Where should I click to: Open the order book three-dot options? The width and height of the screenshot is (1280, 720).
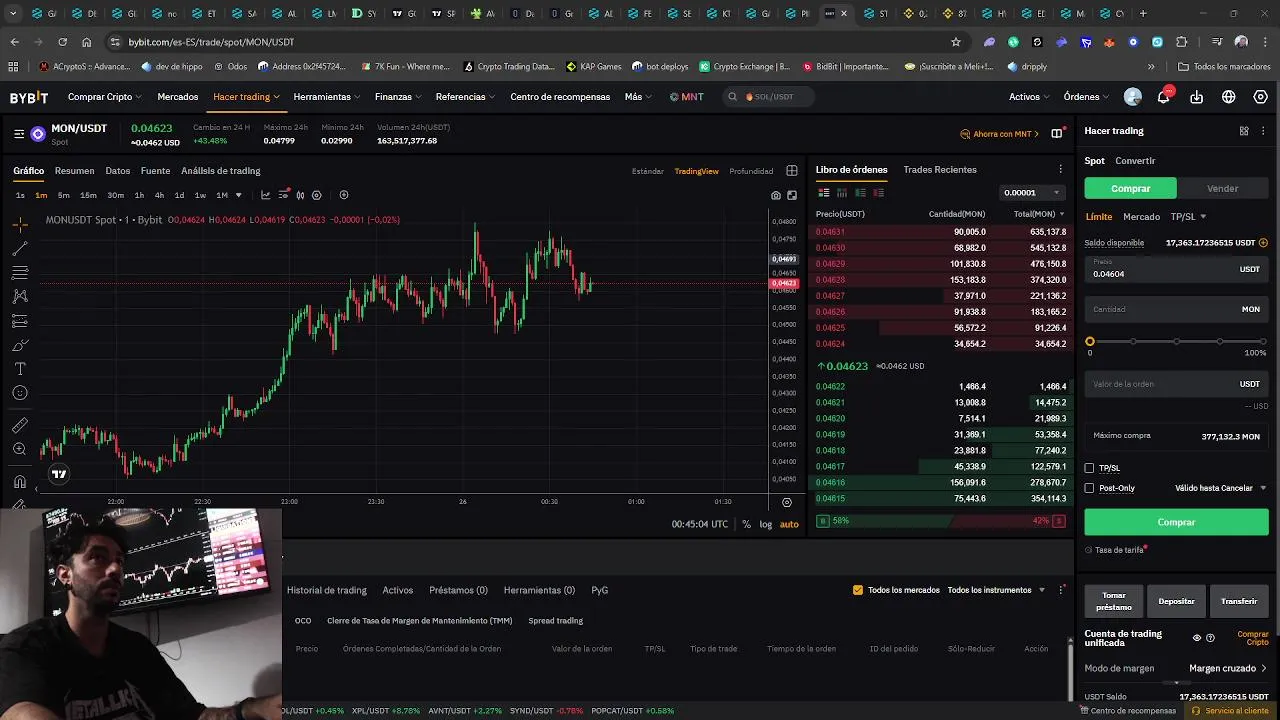[x=1061, y=170]
